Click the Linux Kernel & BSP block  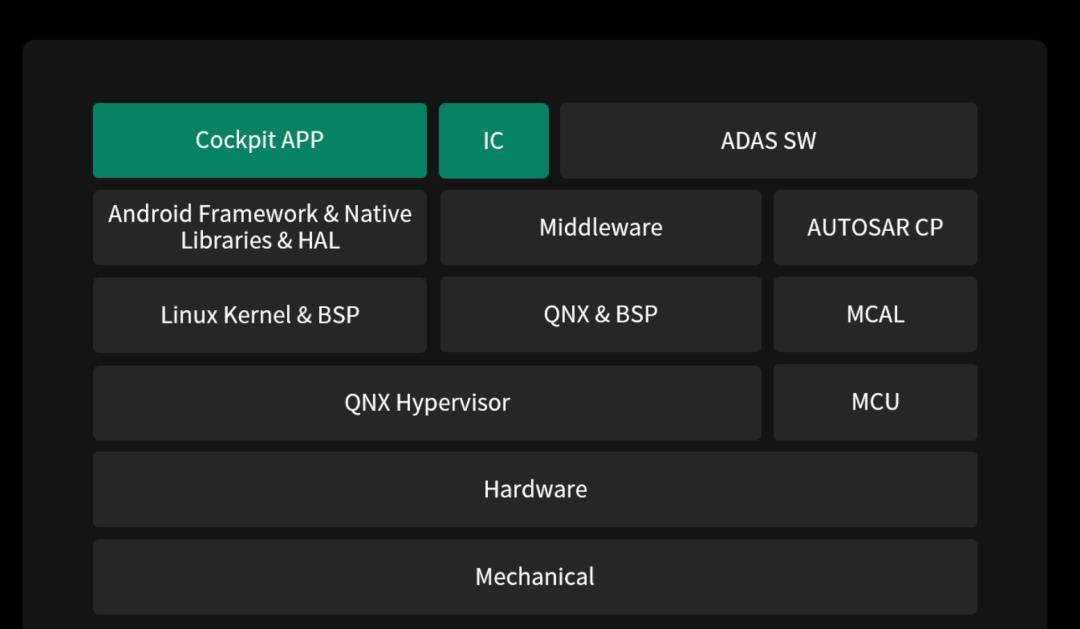[x=260, y=315]
